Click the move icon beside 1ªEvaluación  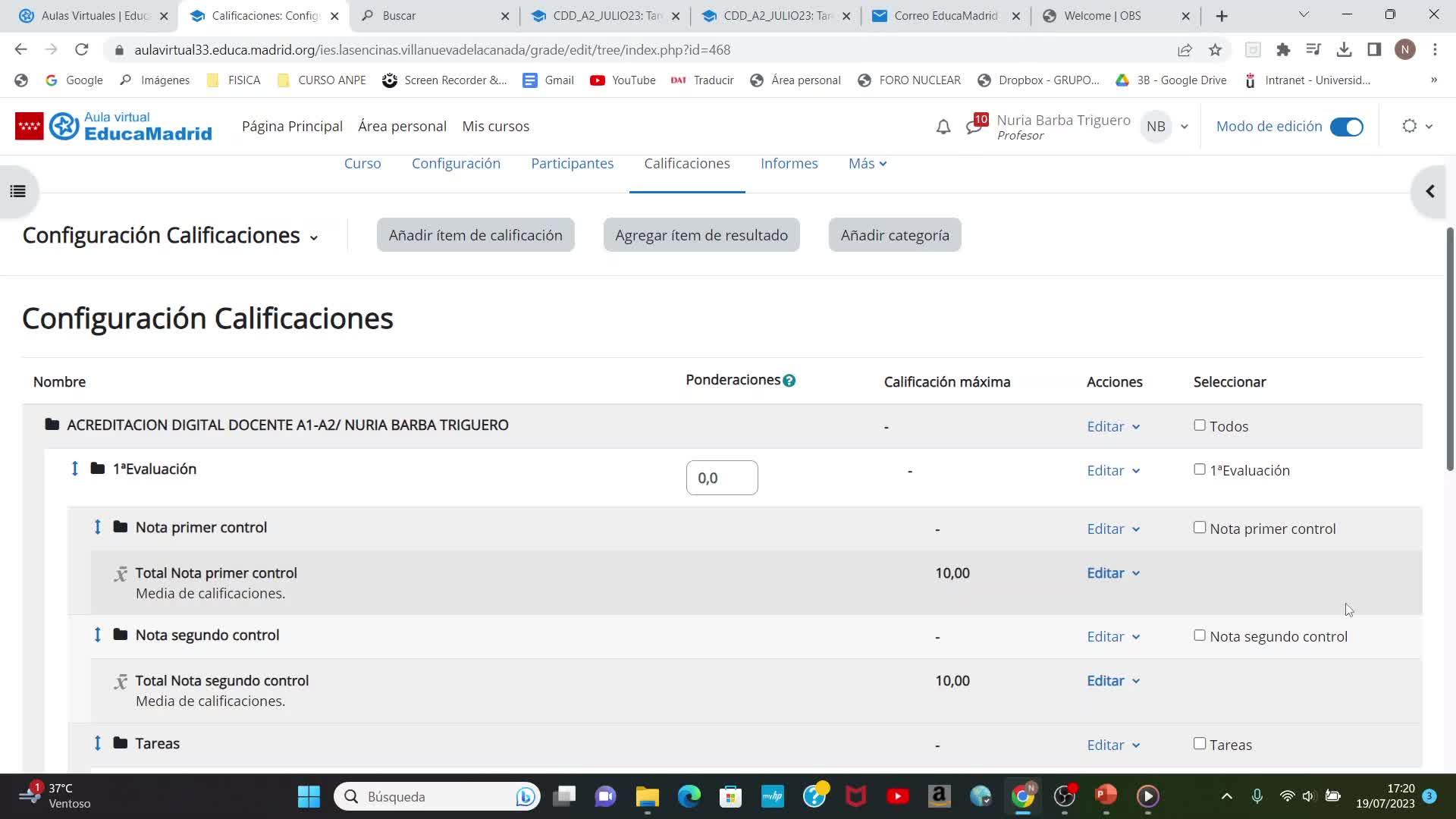coord(74,469)
